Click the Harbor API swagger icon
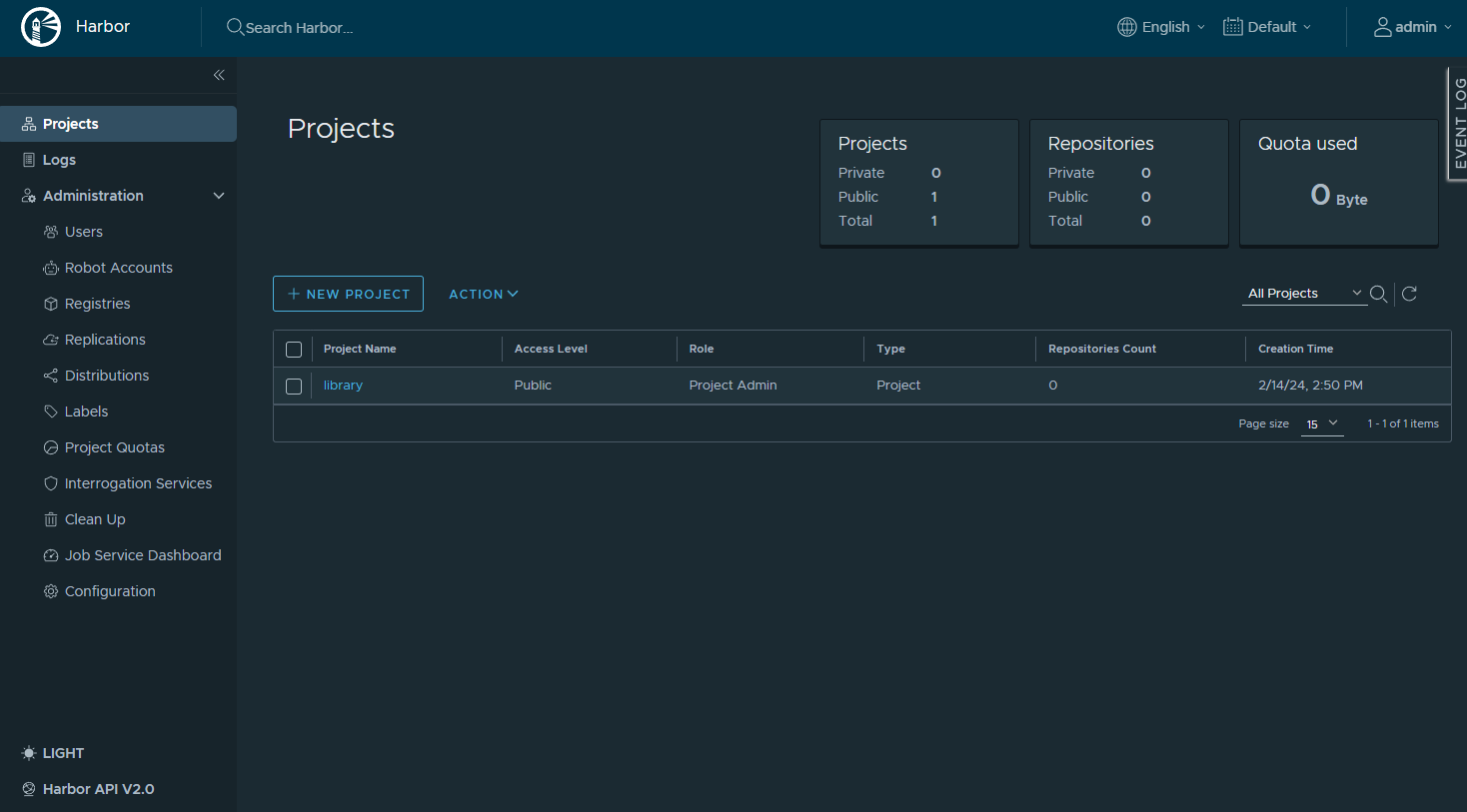Viewport: 1467px width, 812px height. point(29,789)
